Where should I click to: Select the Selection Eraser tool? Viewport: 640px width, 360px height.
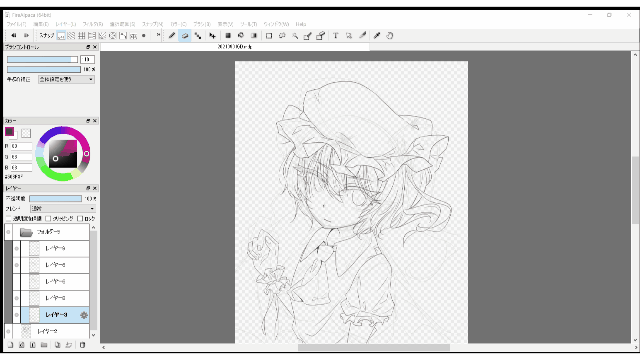point(320,36)
